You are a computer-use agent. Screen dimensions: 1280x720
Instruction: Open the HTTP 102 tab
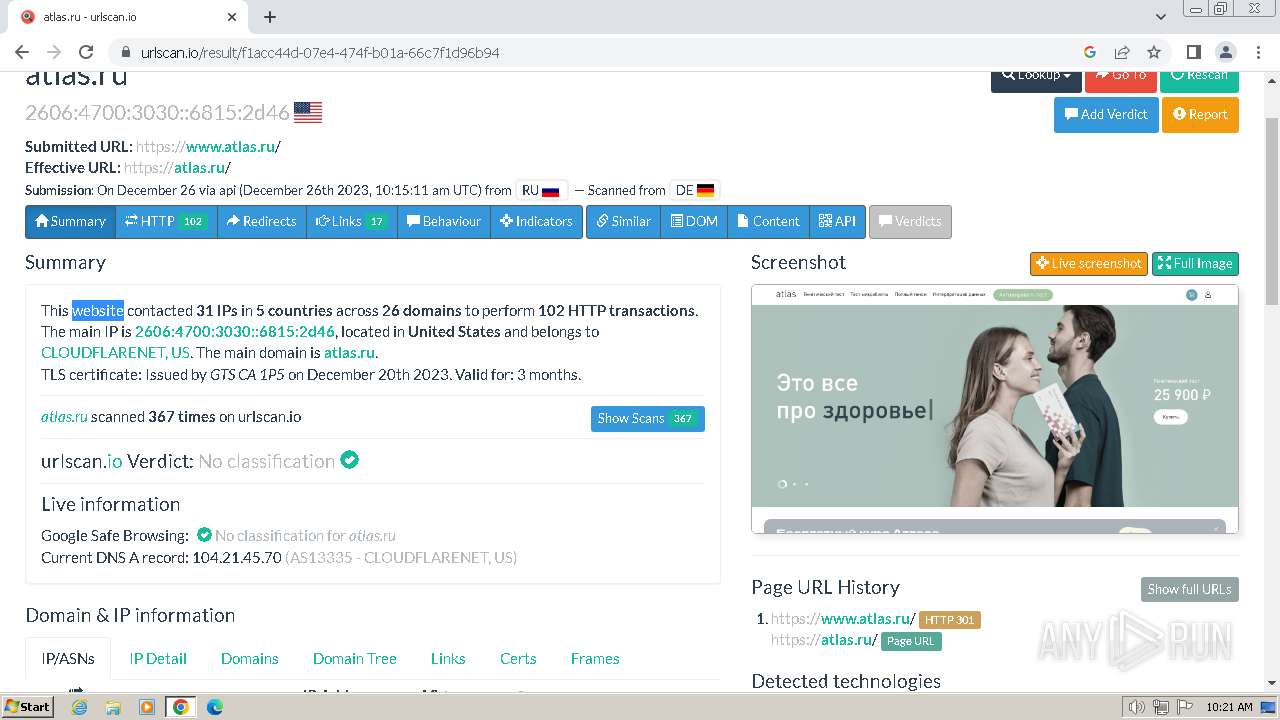tap(166, 221)
